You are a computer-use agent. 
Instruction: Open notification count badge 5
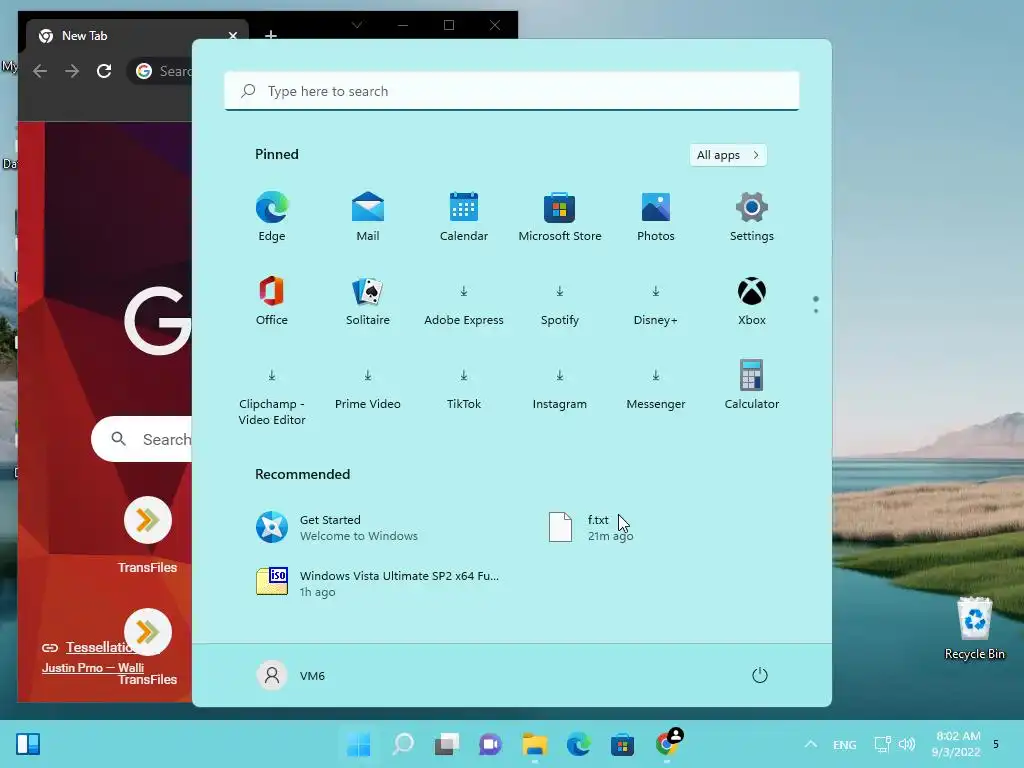tap(996, 744)
